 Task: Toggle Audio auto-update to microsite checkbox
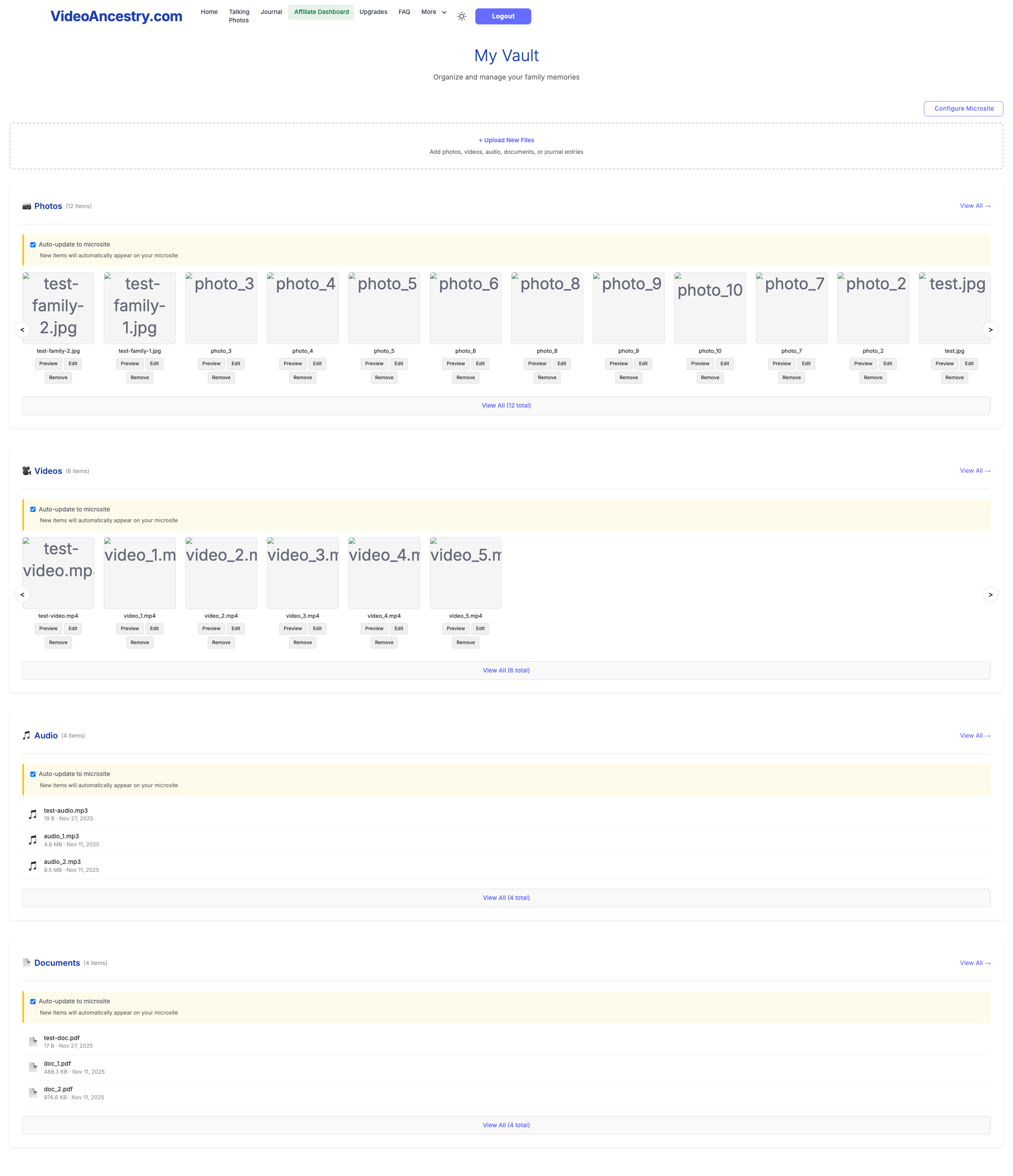point(33,774)
